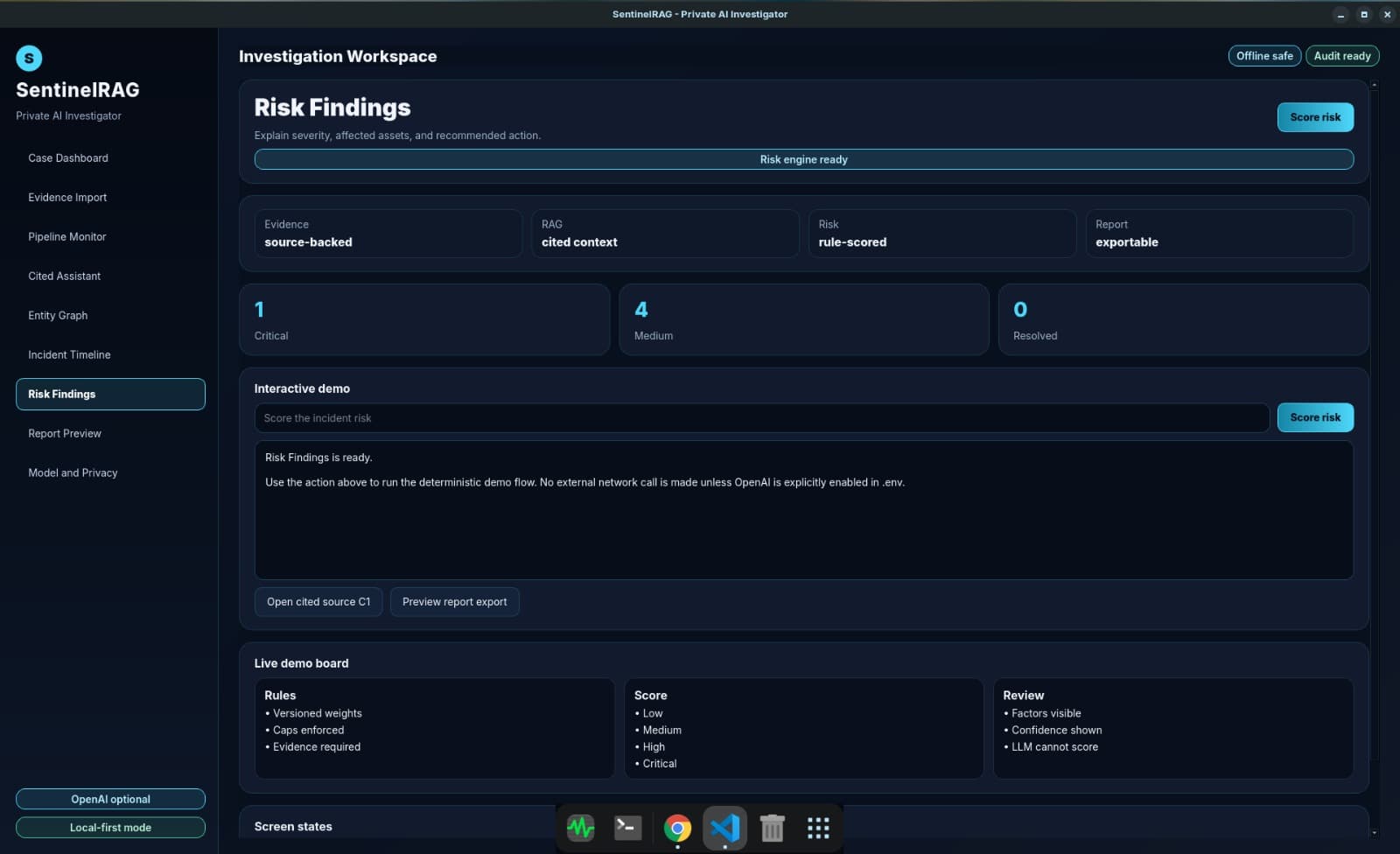Click Score risk beside the demo input
Screen dimensions: 1400x854
1315,417
